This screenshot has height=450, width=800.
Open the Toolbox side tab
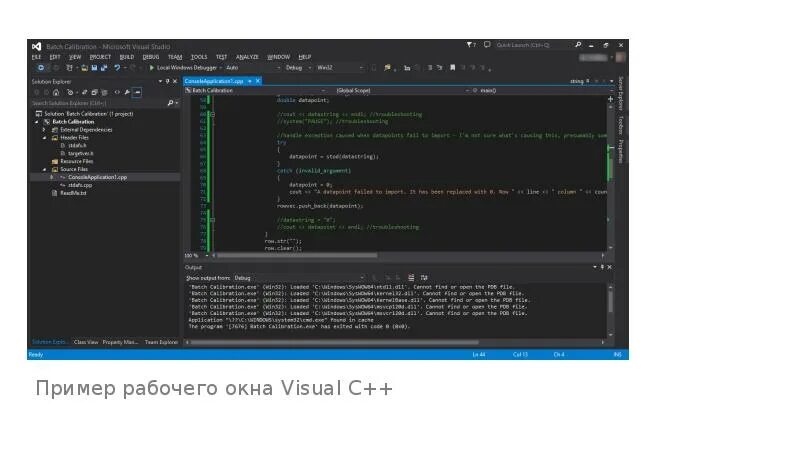pyautogui.click(x=621, y=124)
